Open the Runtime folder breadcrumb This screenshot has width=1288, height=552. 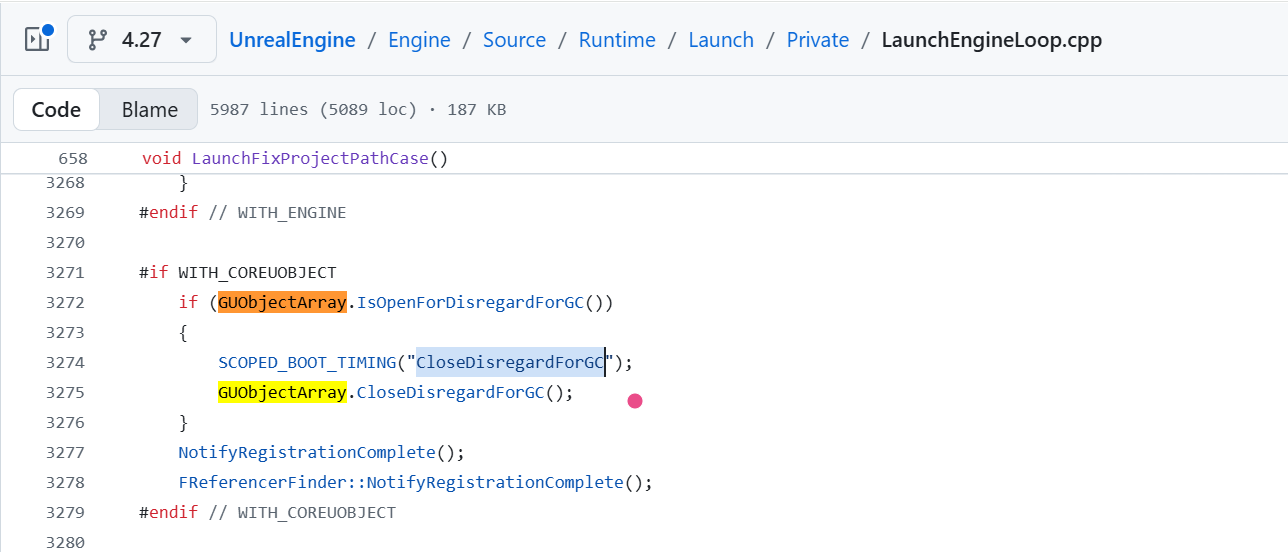pyautogui.click(x=617, y=40)
